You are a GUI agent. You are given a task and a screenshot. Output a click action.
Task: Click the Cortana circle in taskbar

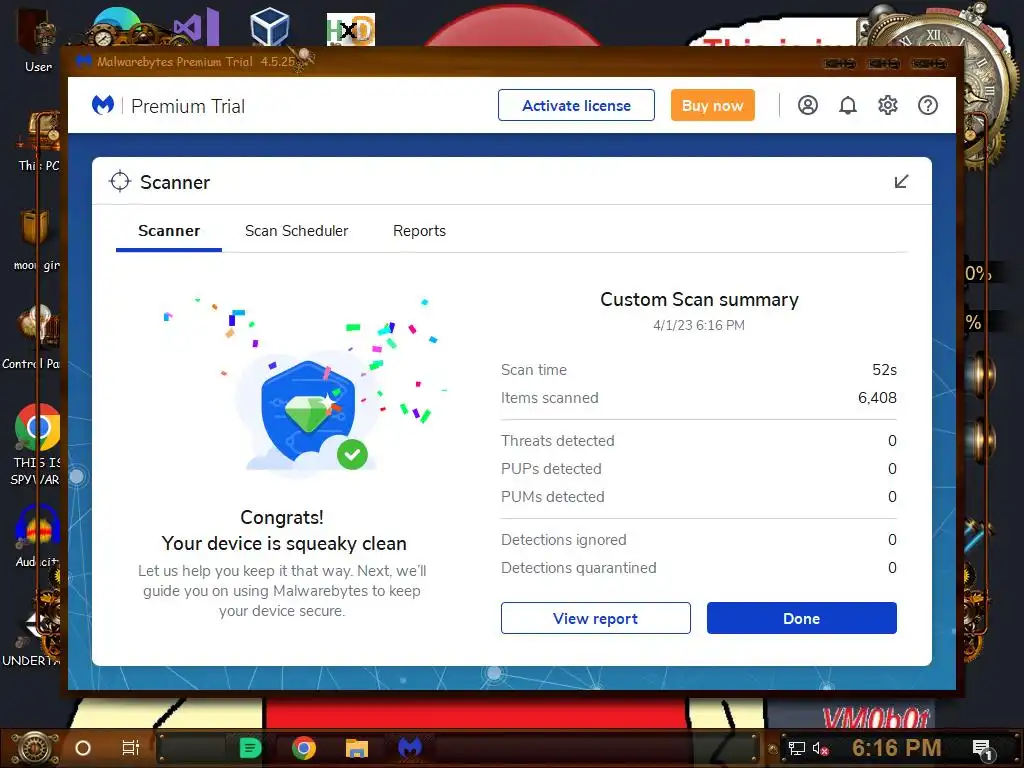pyautogui.click(x=83, y=748)
